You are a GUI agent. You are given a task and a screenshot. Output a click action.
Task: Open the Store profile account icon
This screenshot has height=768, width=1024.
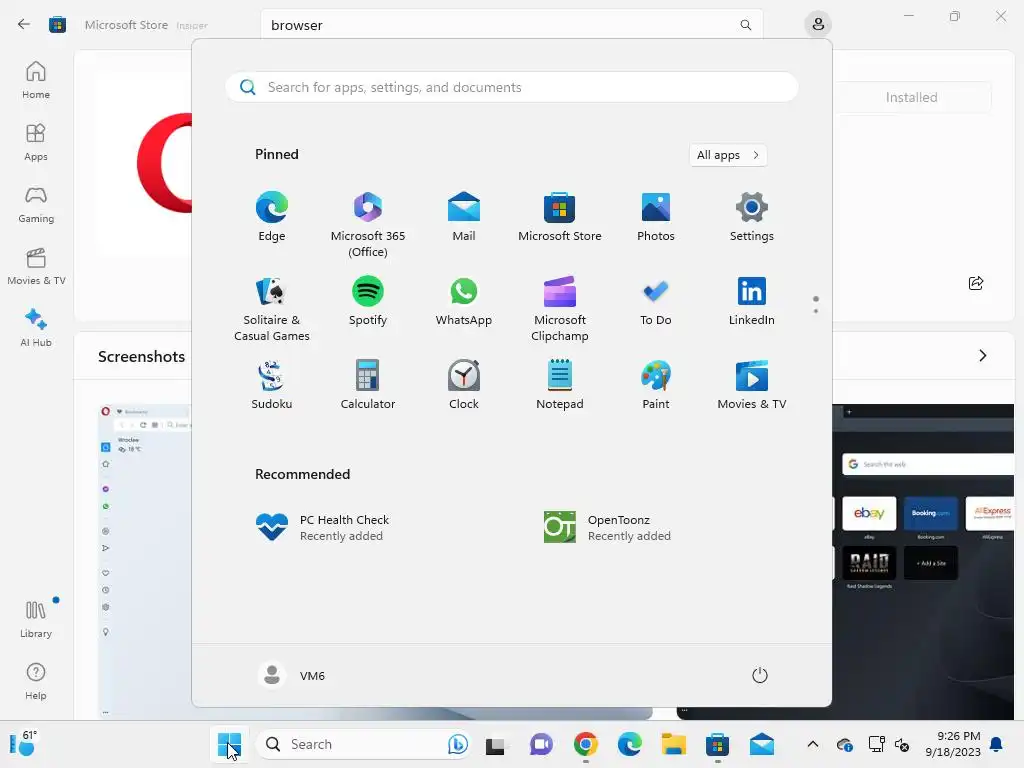[818, 25]
